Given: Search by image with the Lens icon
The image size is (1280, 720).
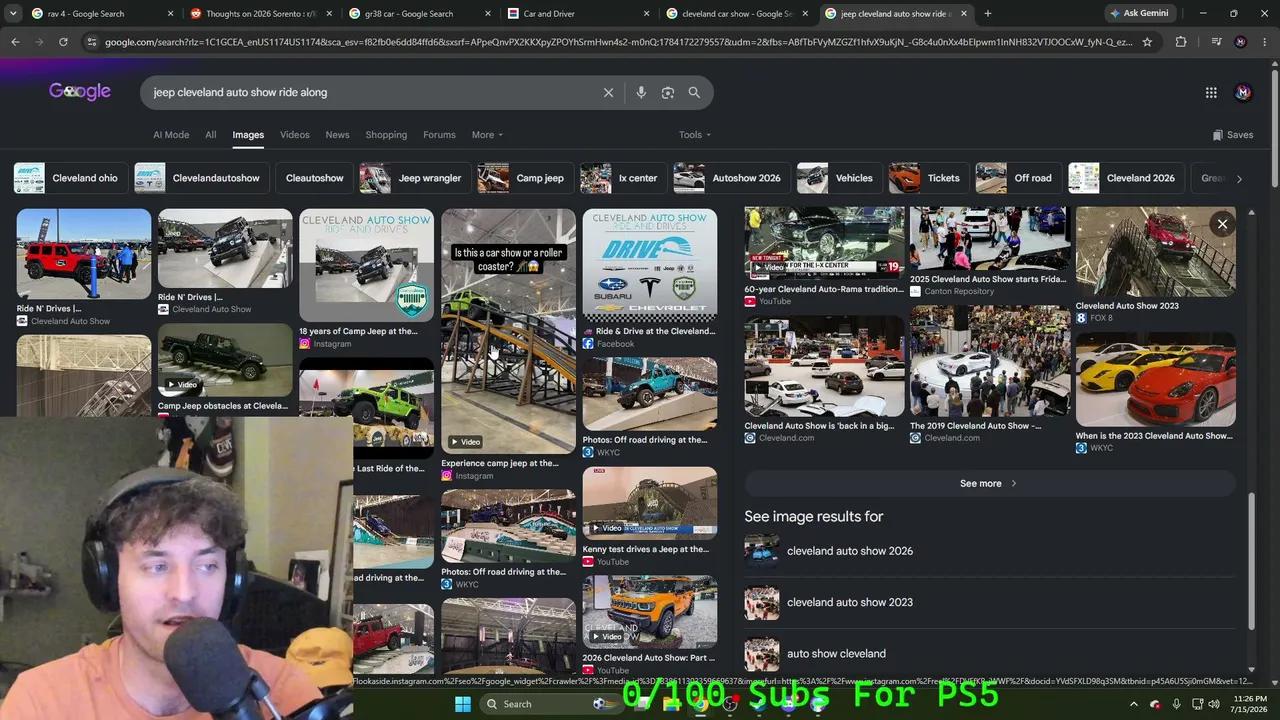Looking at the screenshot, I should tap(668, 92).
